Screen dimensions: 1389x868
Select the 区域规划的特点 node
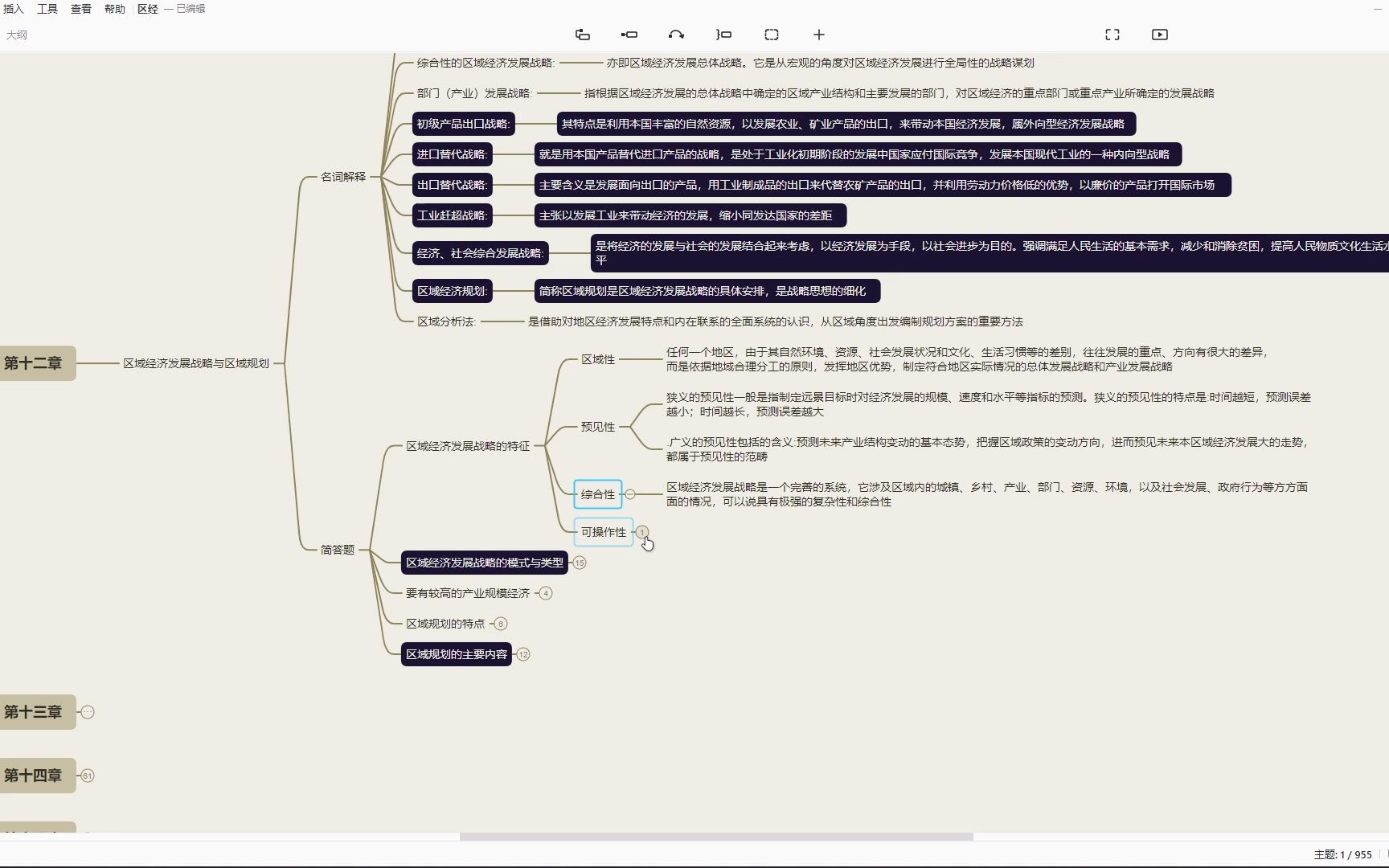tap(445, 624)
